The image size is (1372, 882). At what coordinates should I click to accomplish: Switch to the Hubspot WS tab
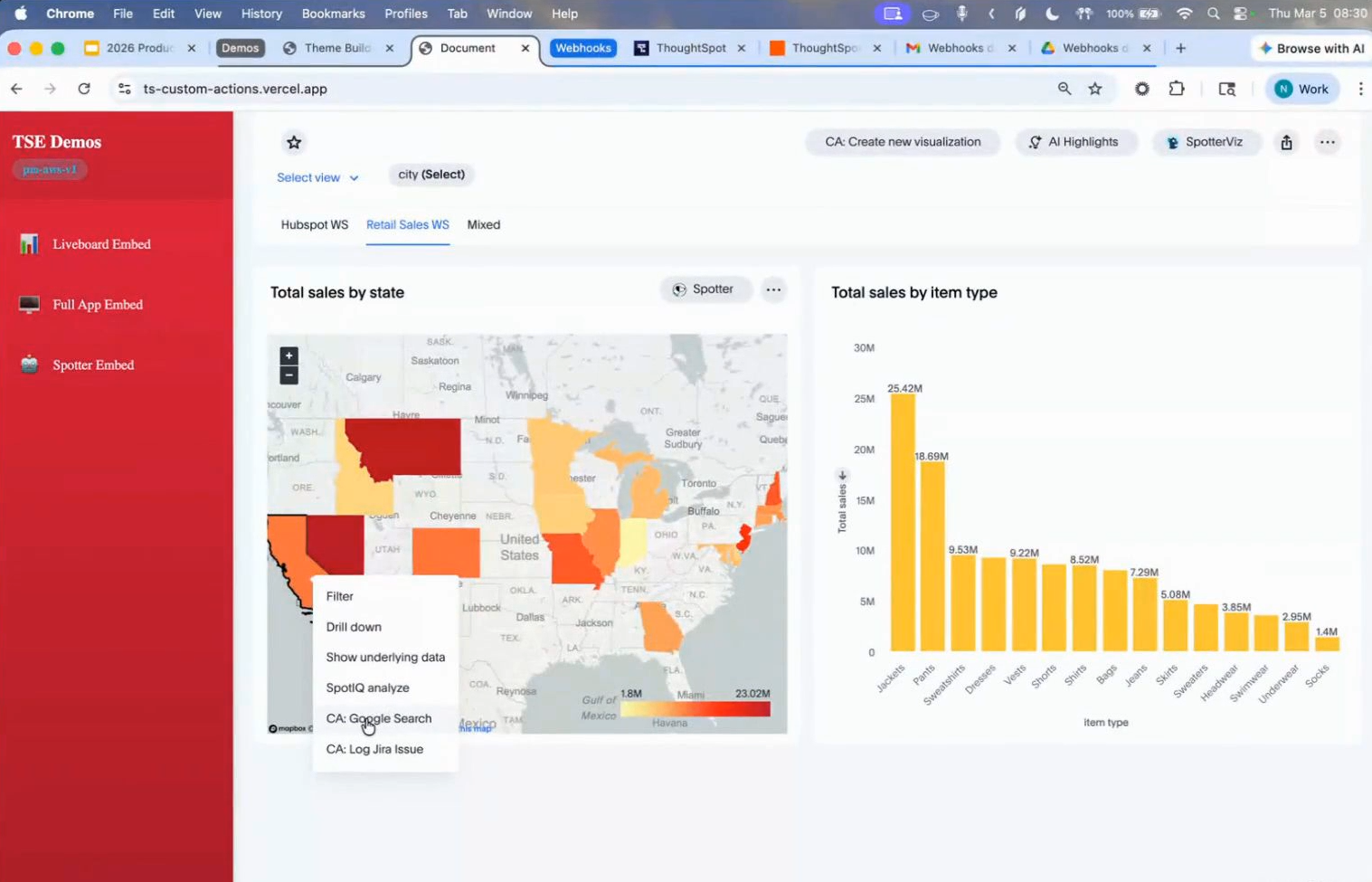click(314, 224)
